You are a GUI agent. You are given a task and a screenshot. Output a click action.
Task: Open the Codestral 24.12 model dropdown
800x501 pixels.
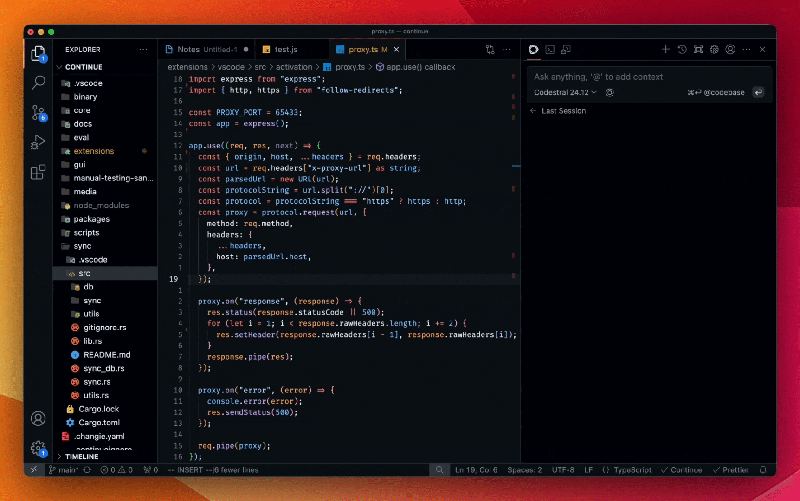(565, 93)
